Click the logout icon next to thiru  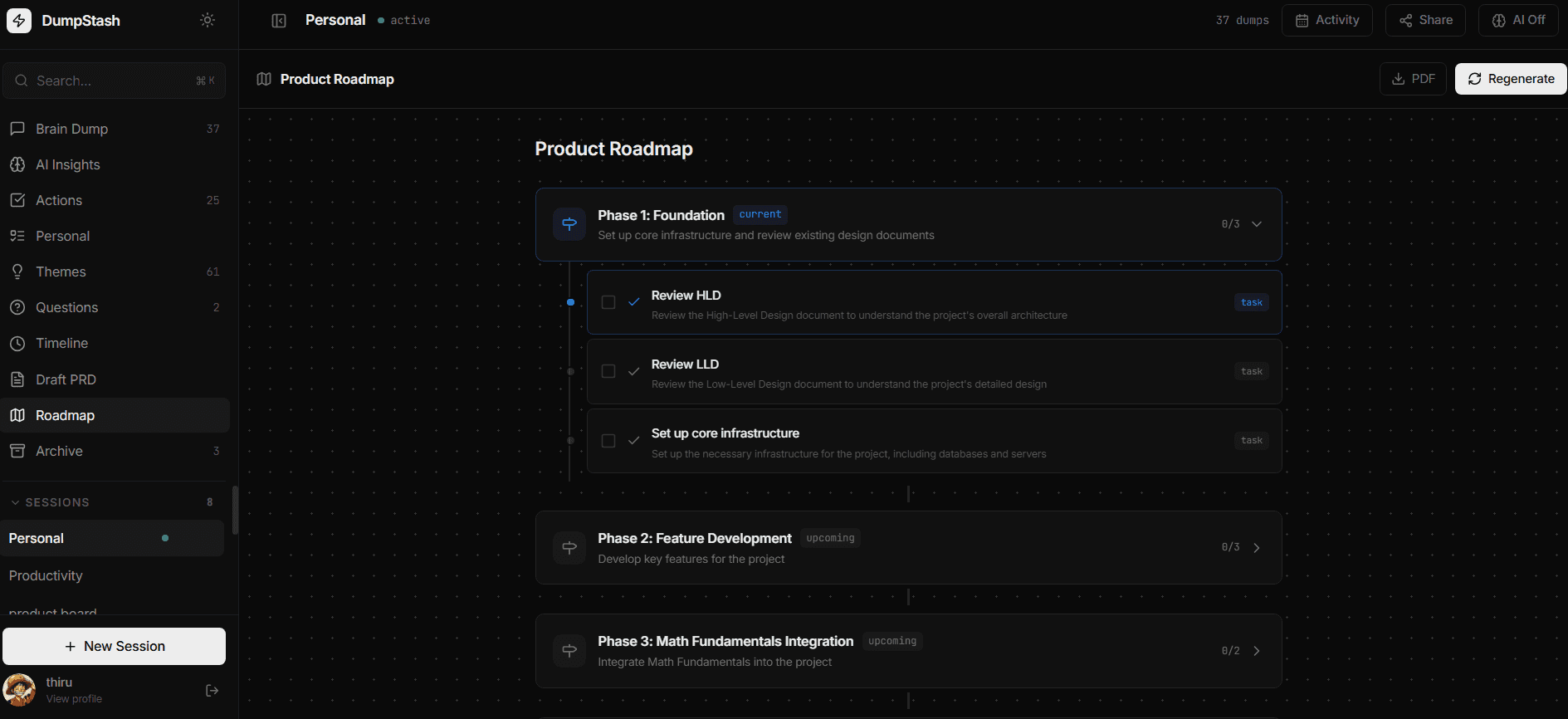[x=212, y=691]
